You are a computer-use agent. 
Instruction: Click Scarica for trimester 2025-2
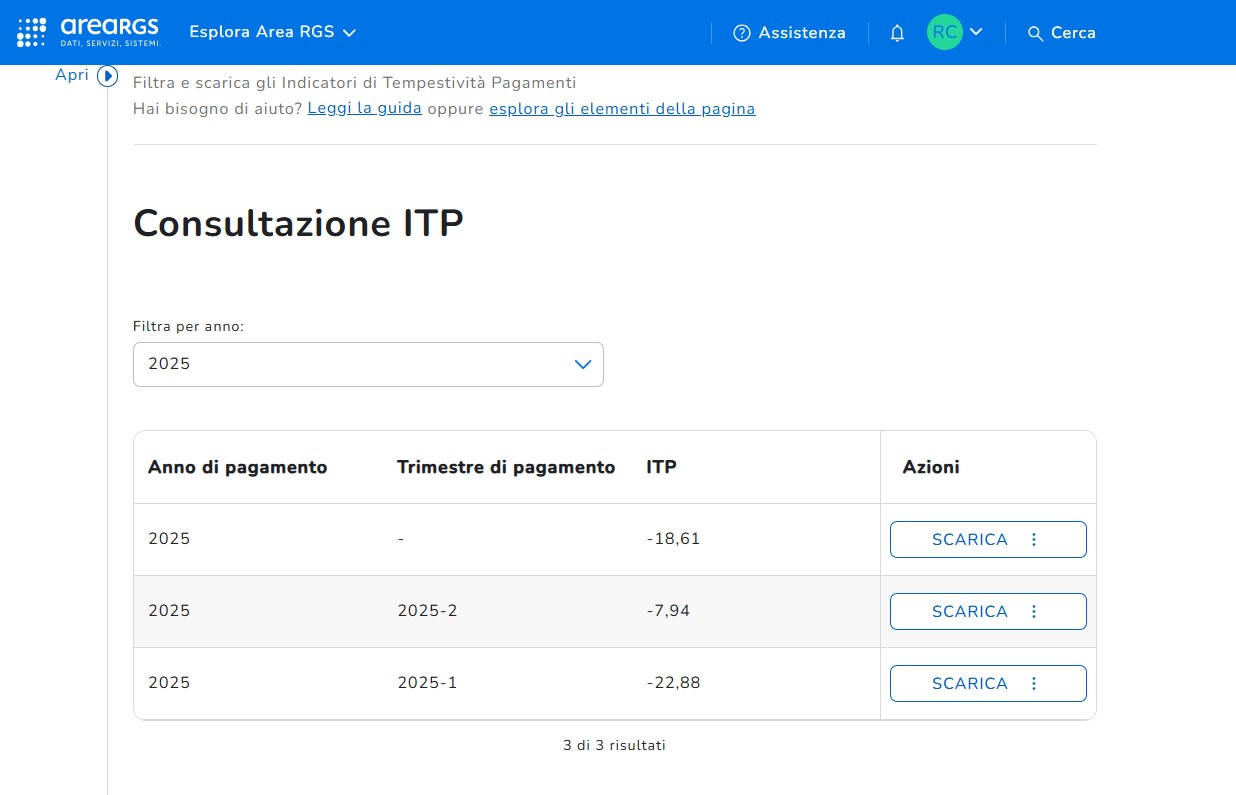tap(969, 611)
